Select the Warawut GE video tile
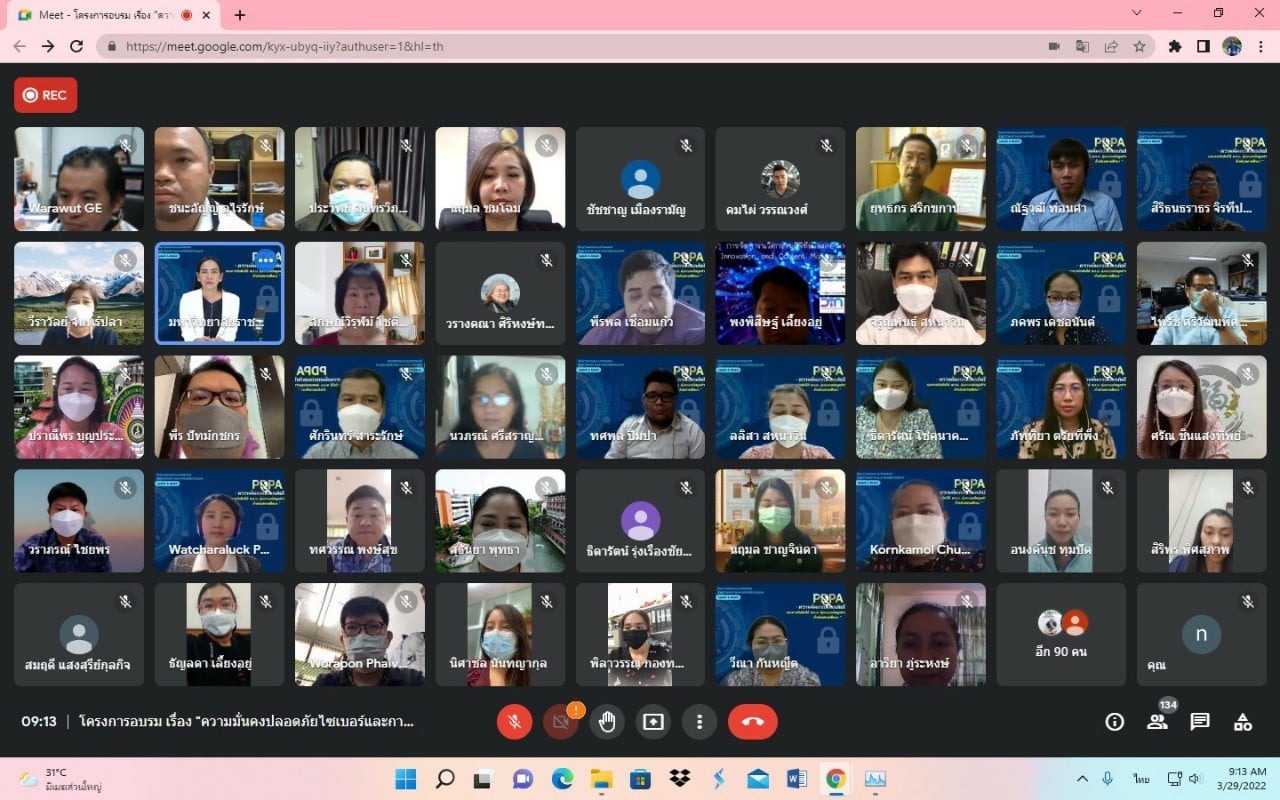This screenshot has height=800, width=1280. point(79,179)
